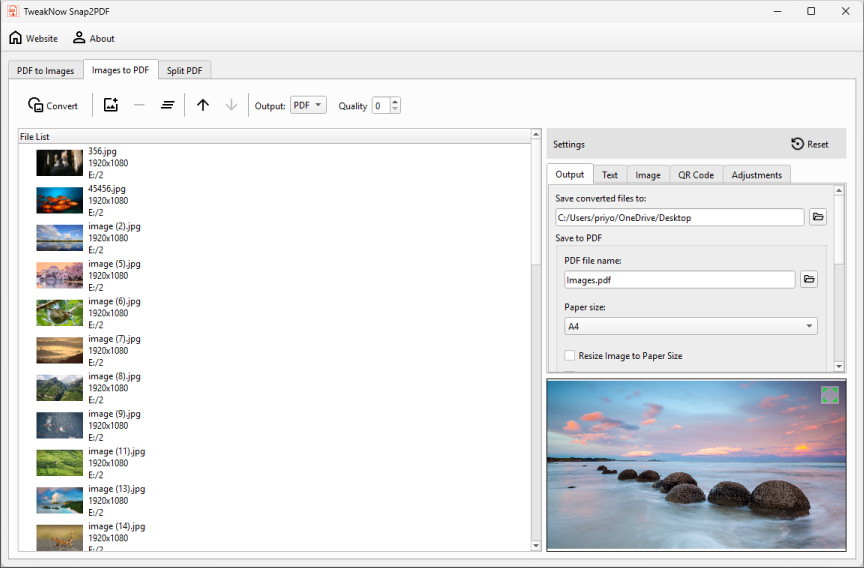
Task: Move selected image down with arrow icon
Action: tap(231, 105)
